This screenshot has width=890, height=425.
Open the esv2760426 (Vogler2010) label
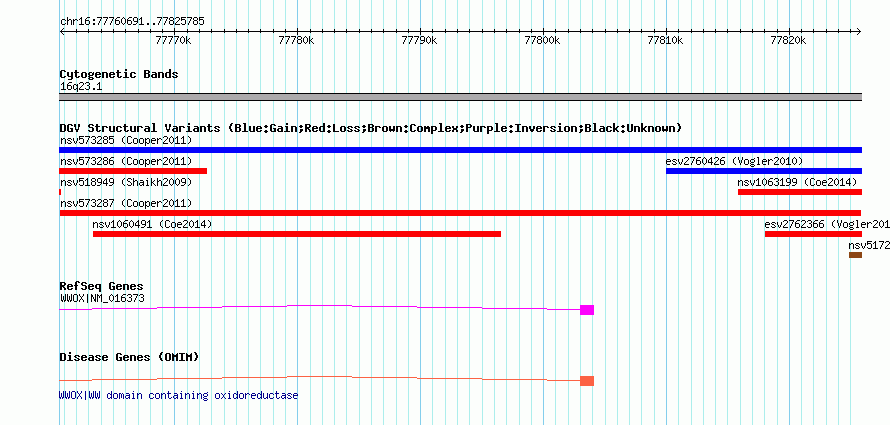[734, 161]
